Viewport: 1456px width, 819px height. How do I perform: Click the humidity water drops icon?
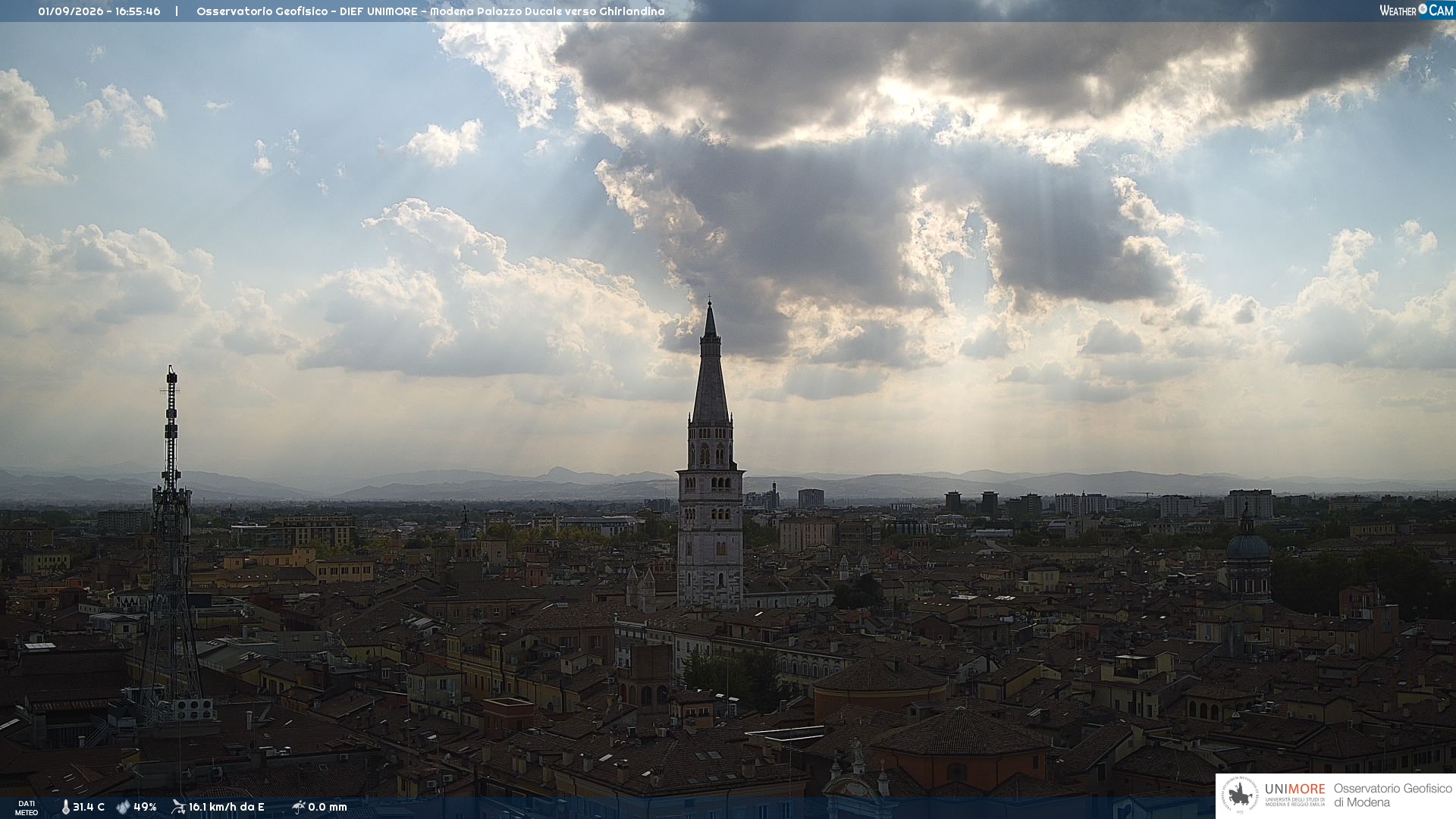point(123,807)
